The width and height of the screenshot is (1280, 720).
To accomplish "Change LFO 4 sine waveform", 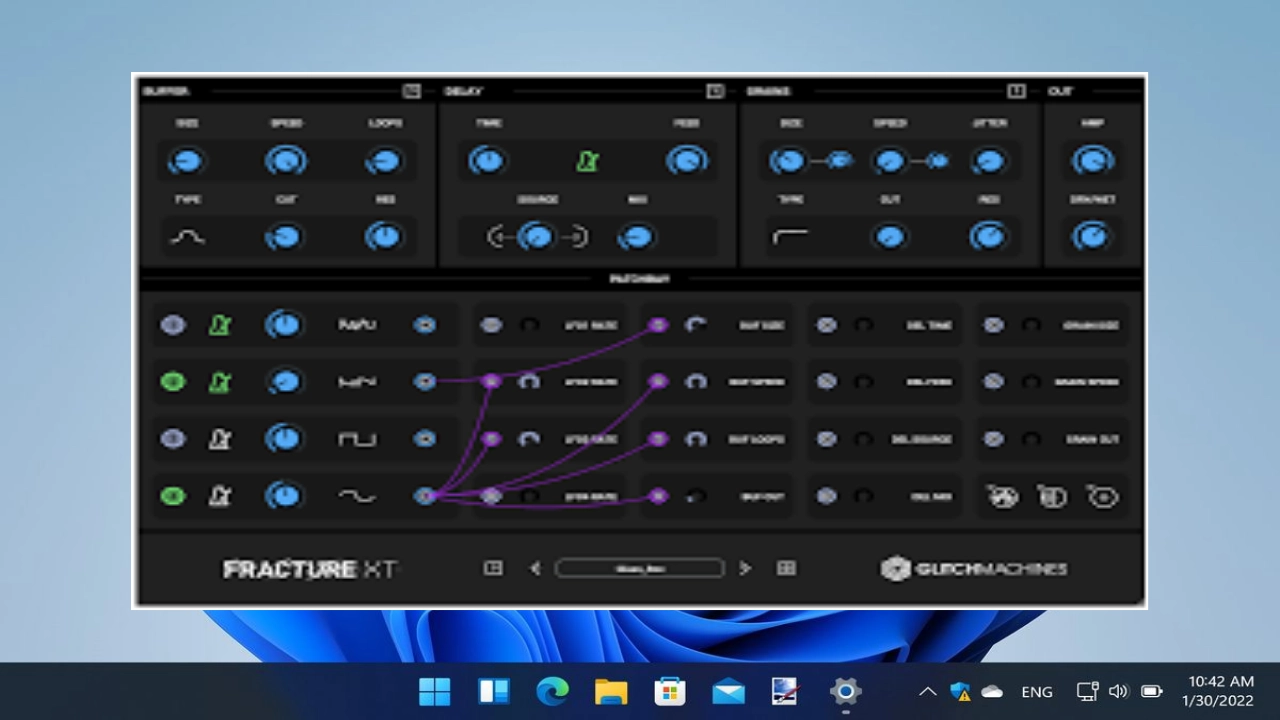I will tap(357, 496).
